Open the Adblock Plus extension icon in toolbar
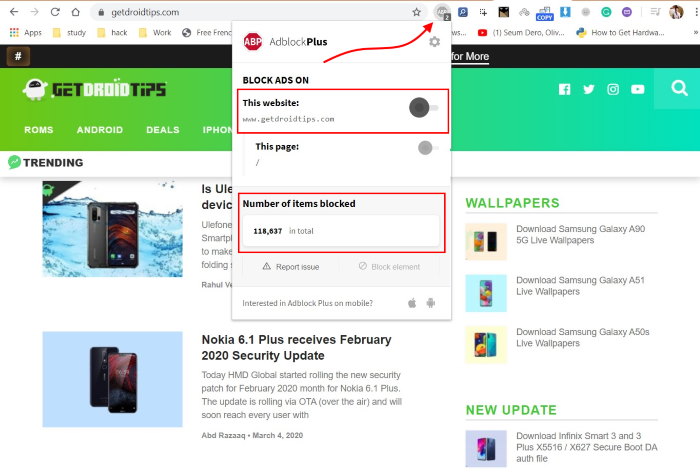 (442, 12)
